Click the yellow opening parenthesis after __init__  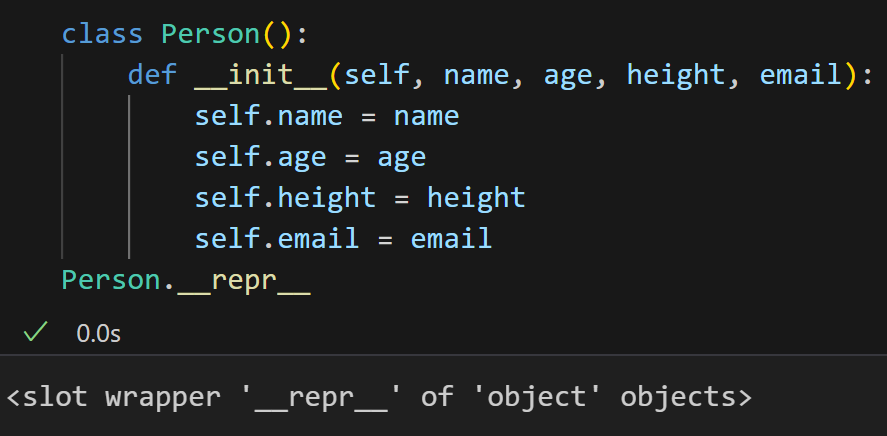coord(335,75)
